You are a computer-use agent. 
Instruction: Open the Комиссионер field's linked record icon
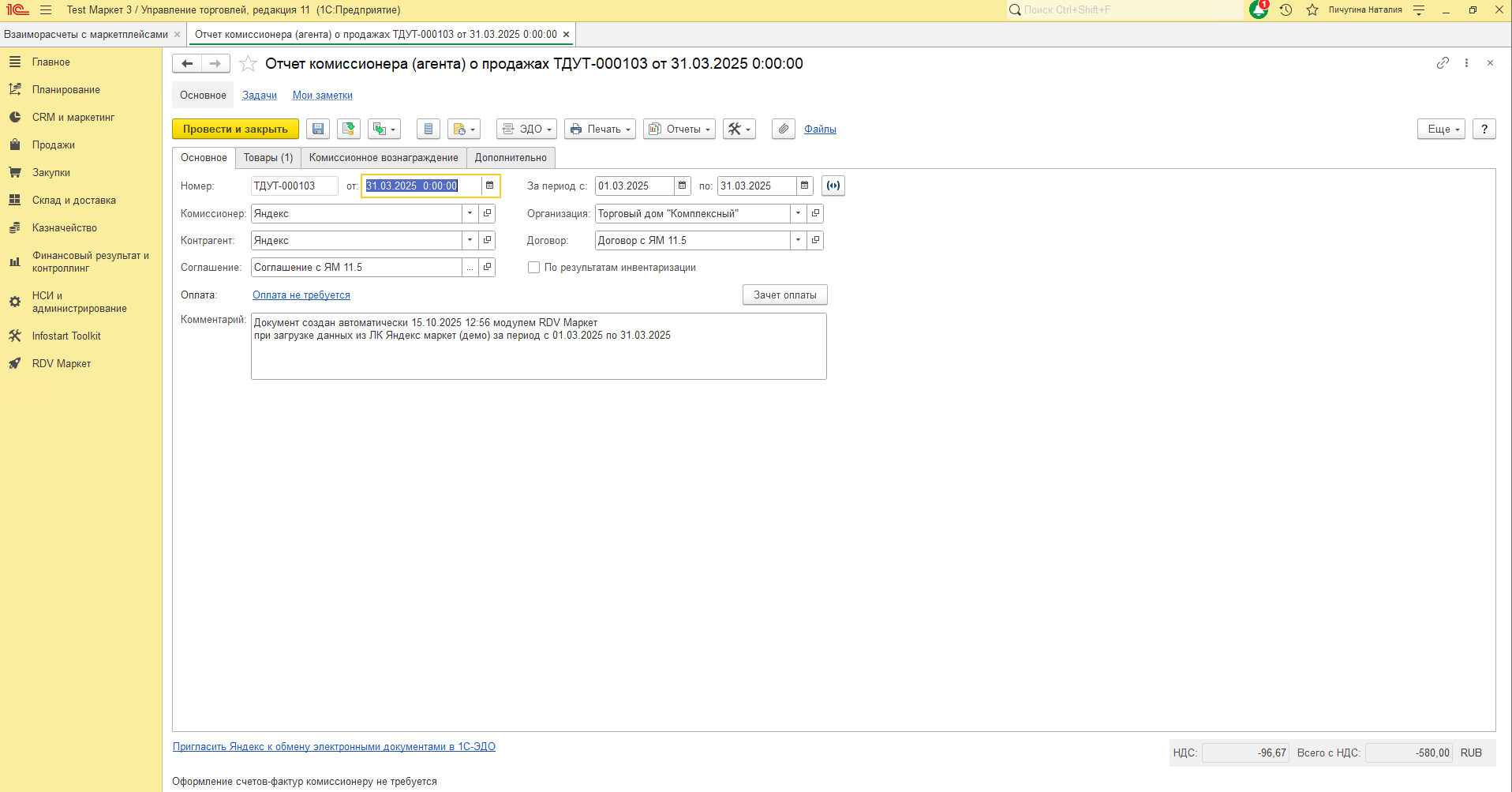pos(487,213)
